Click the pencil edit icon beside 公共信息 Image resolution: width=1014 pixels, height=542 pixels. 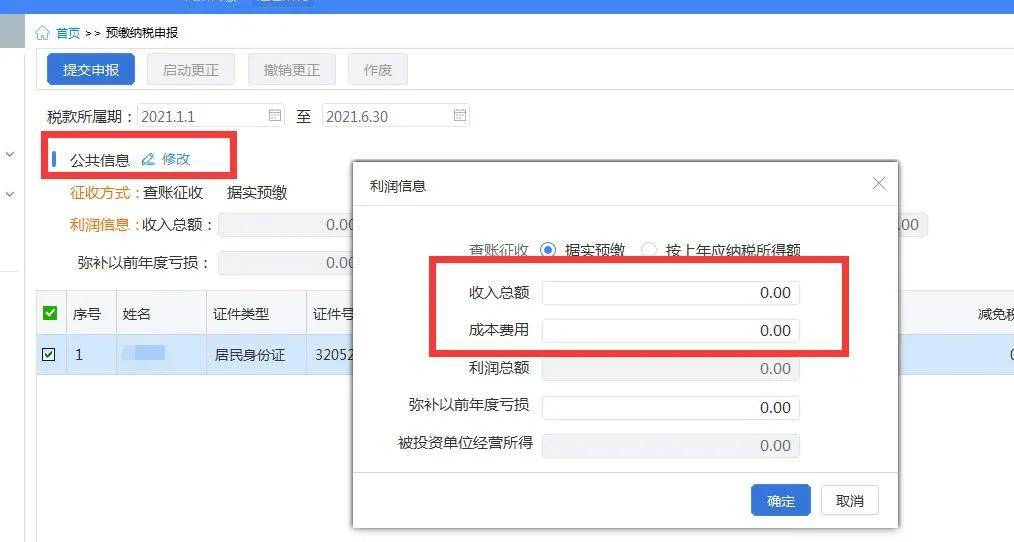pyautogui.click(x=148, y=159)
